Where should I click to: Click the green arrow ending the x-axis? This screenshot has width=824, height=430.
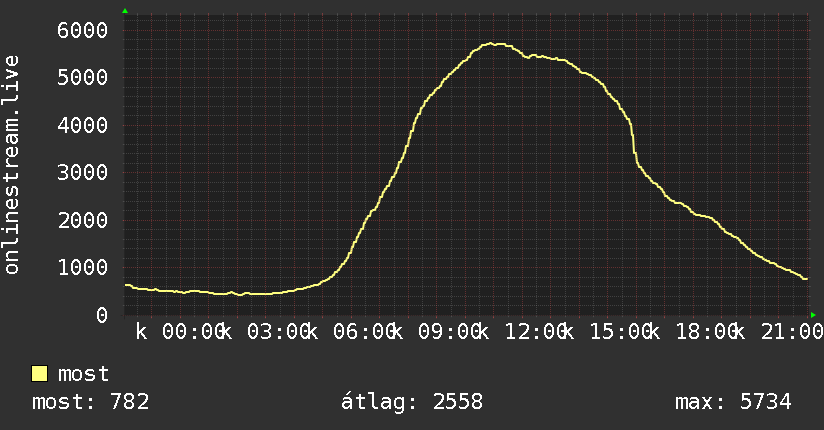813,315
